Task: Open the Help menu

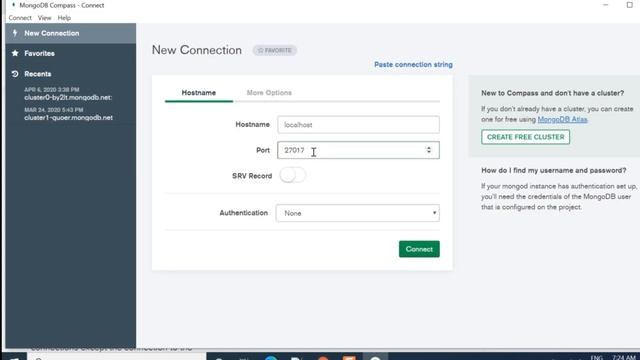Action: (64, 18)
